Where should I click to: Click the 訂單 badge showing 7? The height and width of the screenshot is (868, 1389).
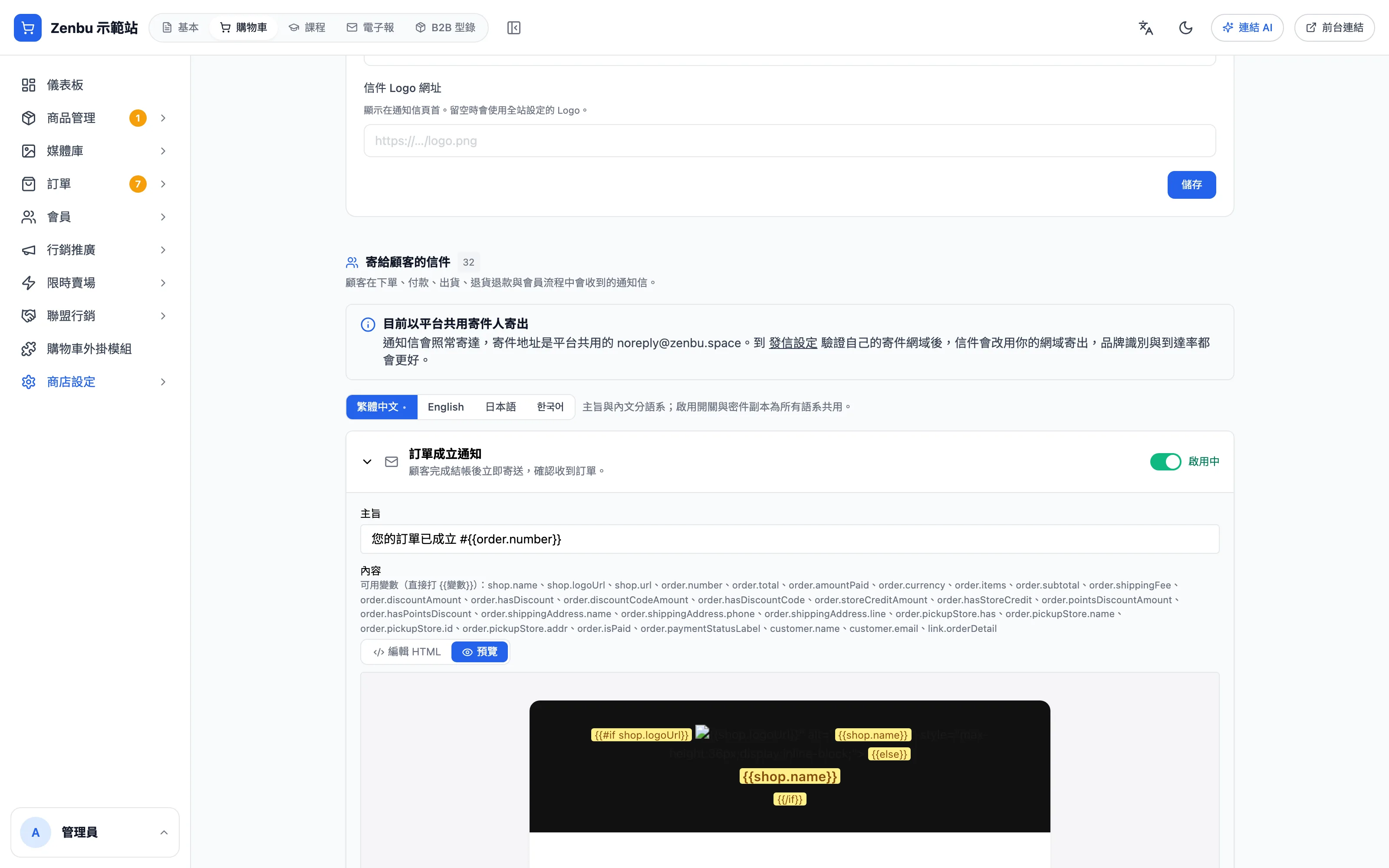[x=138, y=184]
